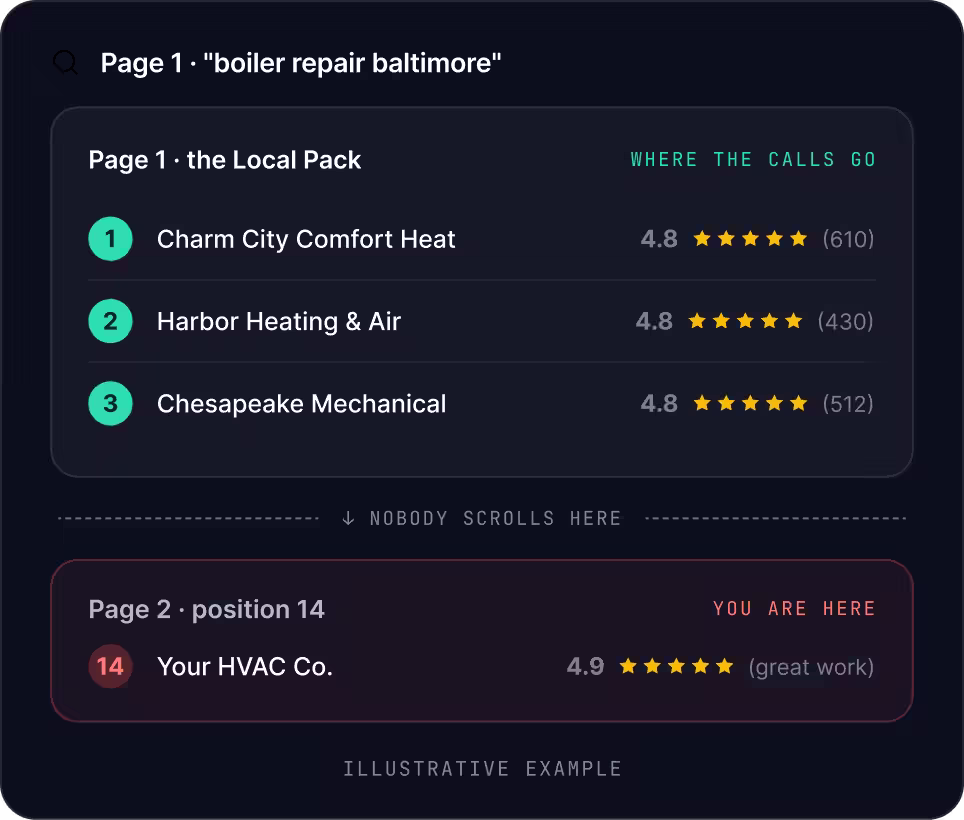Click star rating of Chesapeake Mechanical
The width and height of the screenshot is (964, 820).
tap(750, 403)
